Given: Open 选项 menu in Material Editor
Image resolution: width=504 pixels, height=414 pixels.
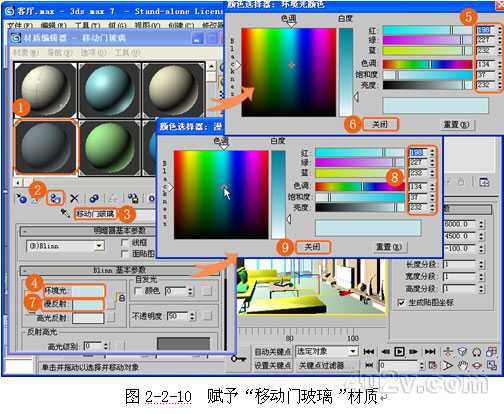Looking at the screenshot, I should [x=93, y=52].
